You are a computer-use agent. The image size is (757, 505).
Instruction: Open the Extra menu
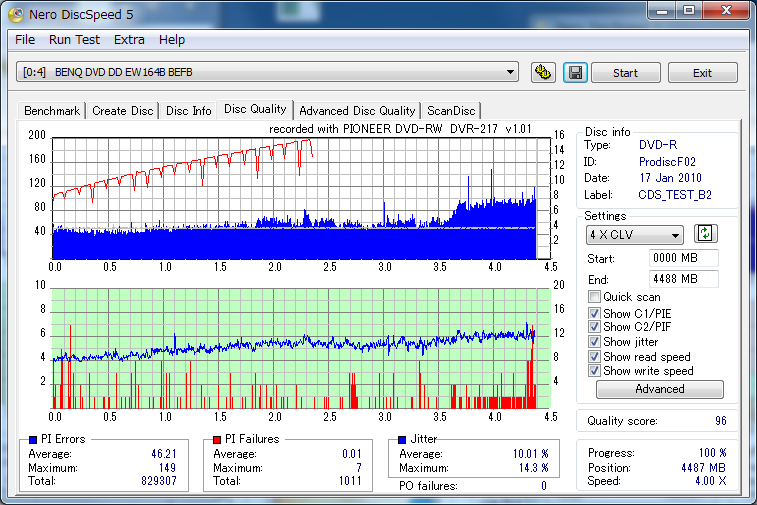click(x=129, y=40)
